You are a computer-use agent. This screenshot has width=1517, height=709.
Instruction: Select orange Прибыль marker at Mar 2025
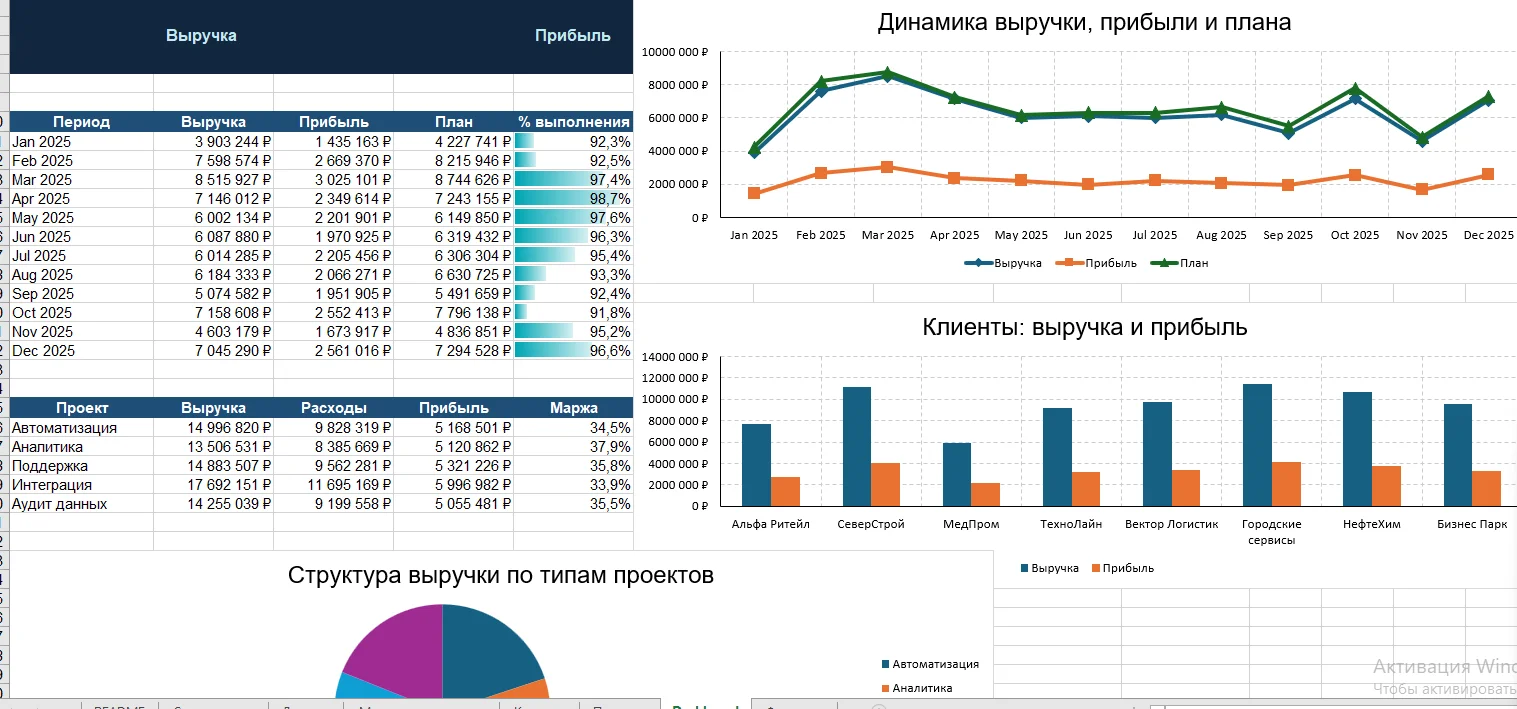[887, 167]
